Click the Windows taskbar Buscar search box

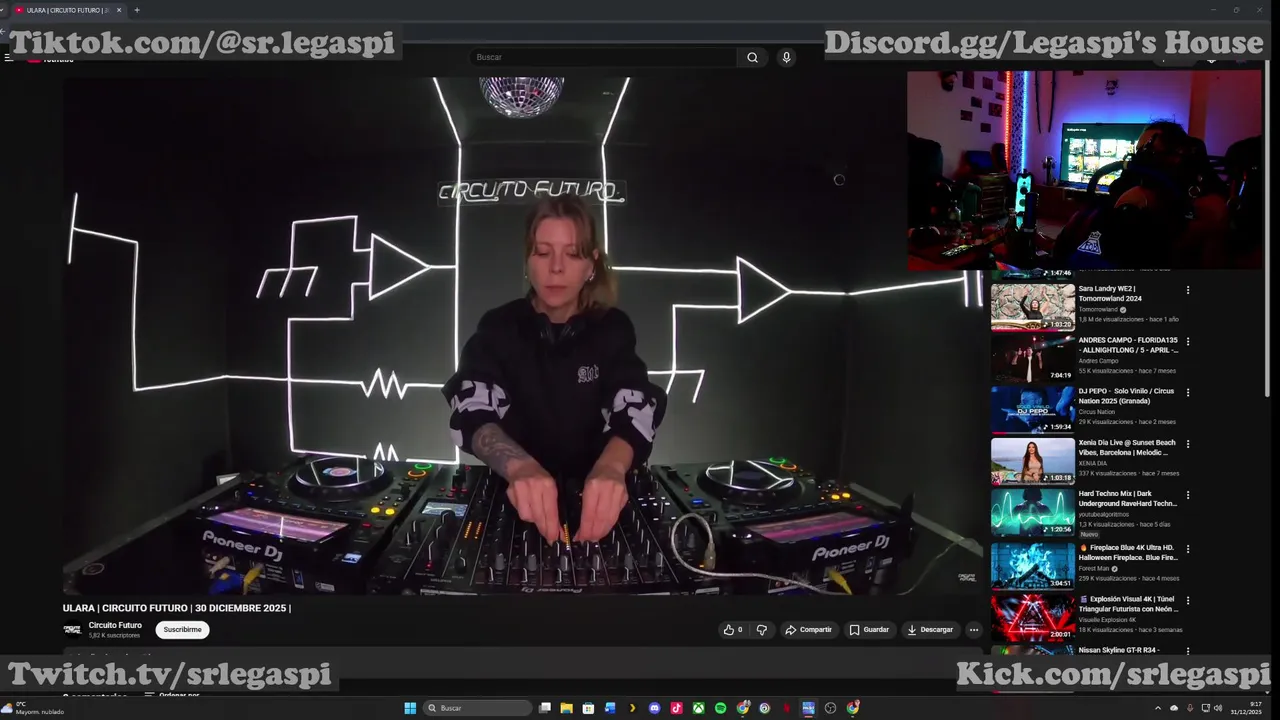point(478,708)
